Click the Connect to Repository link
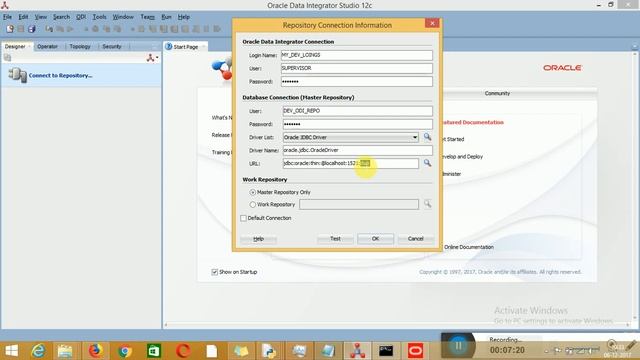 pos(60,76)
